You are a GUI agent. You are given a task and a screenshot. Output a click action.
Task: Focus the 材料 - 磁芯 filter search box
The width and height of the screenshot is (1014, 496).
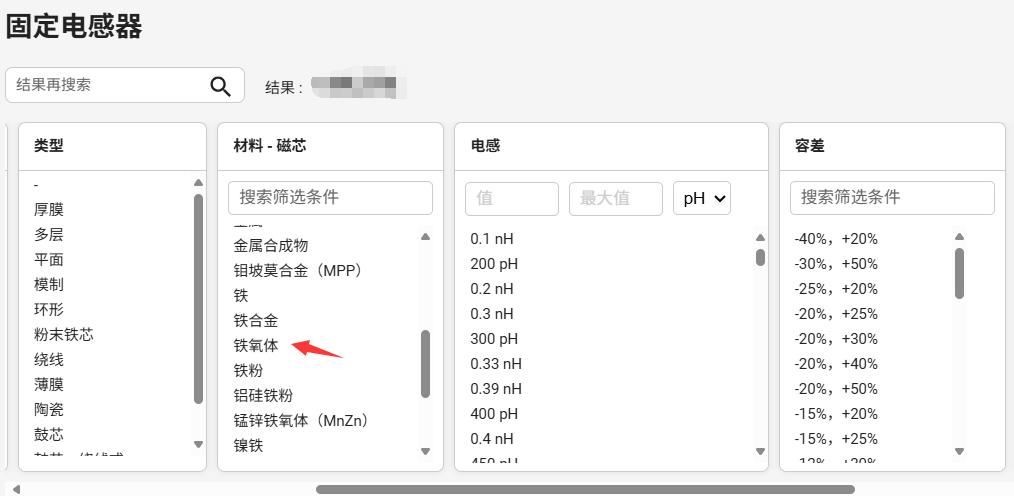tap(330, 198)
